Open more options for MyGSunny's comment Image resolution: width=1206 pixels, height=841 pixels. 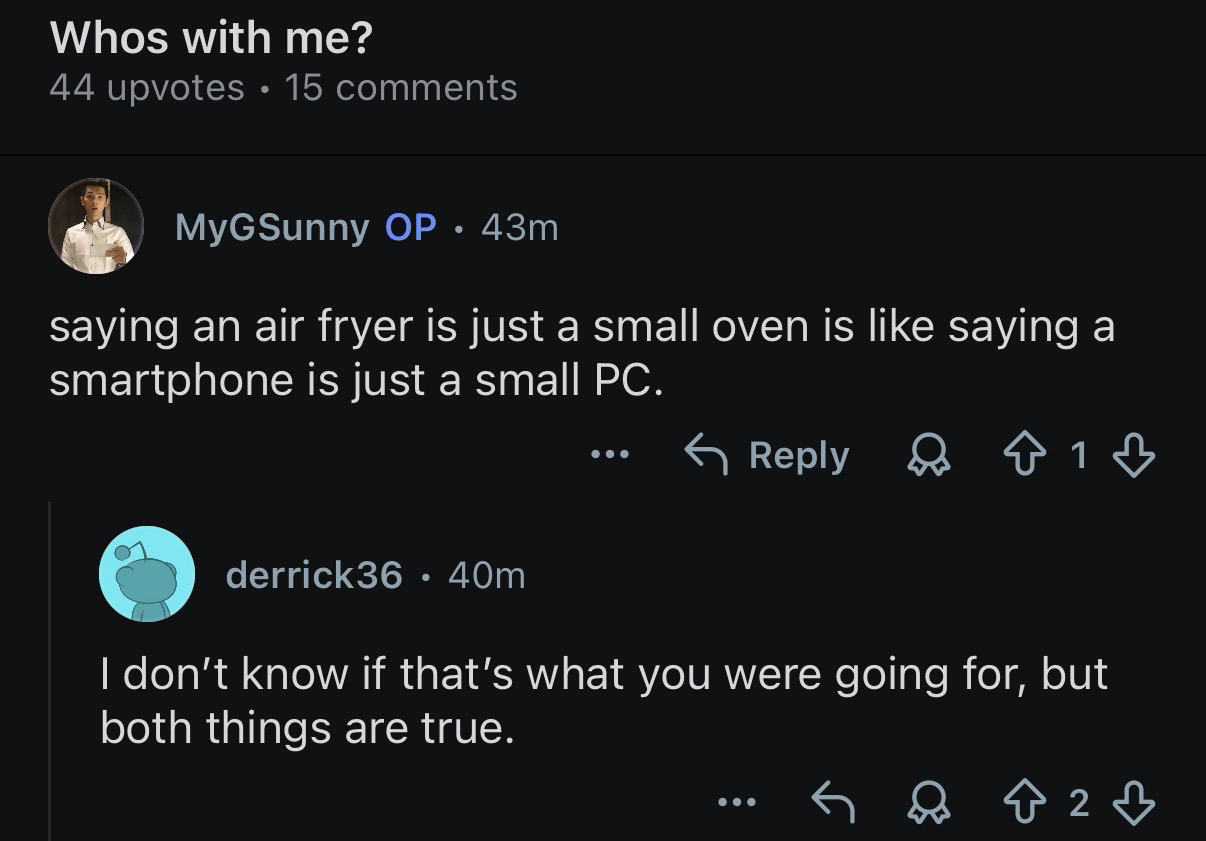pos(608,456)
